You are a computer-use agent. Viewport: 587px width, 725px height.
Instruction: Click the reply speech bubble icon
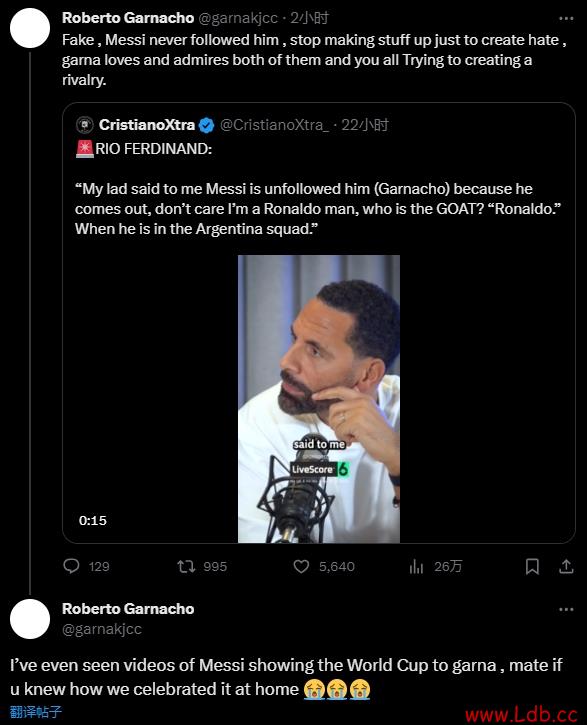(71, 566)
